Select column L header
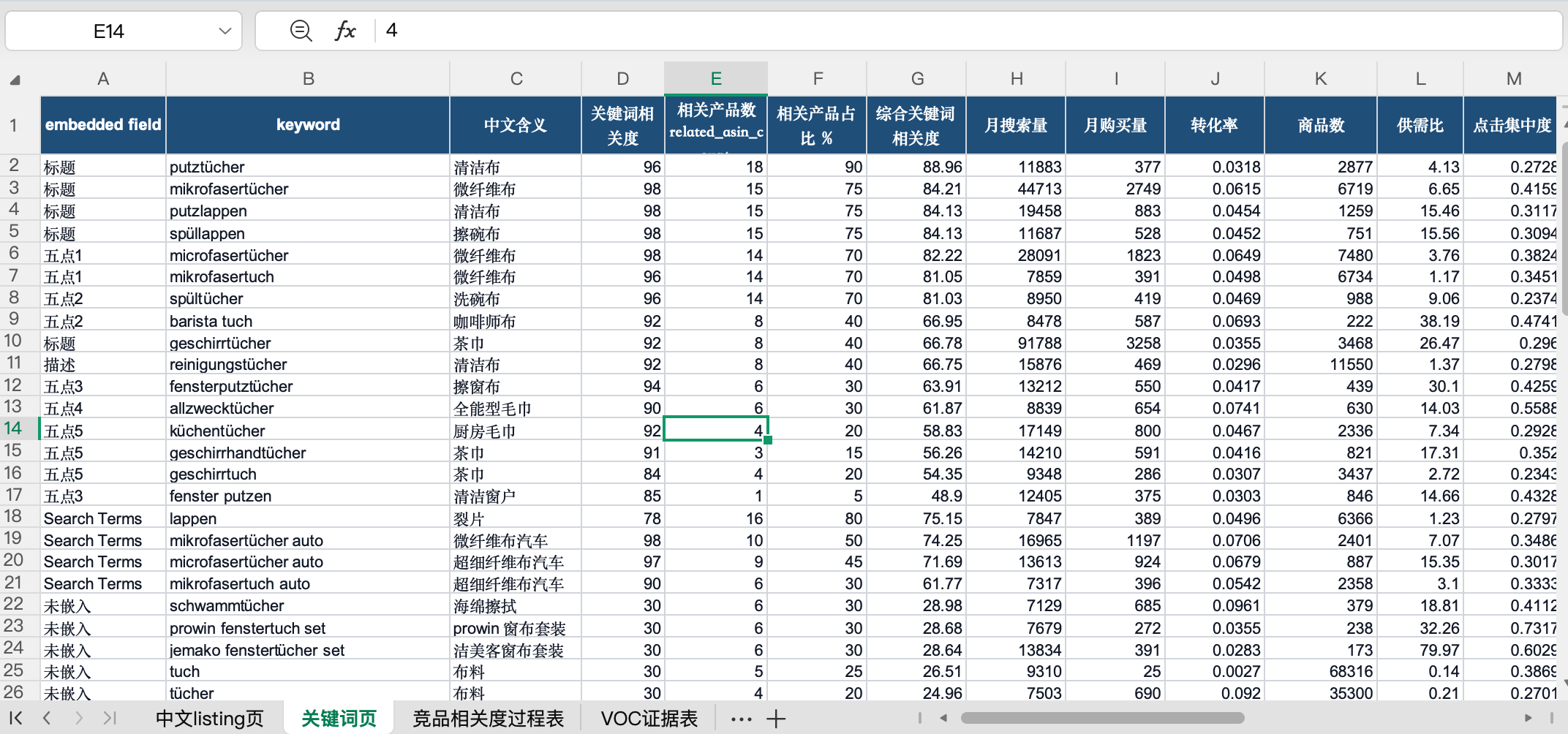The height and width of the screenshot is (734, 1568). [x=1420, y=79]
